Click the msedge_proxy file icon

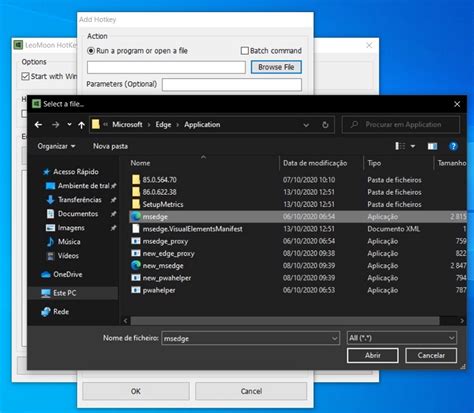click(136, 241)
